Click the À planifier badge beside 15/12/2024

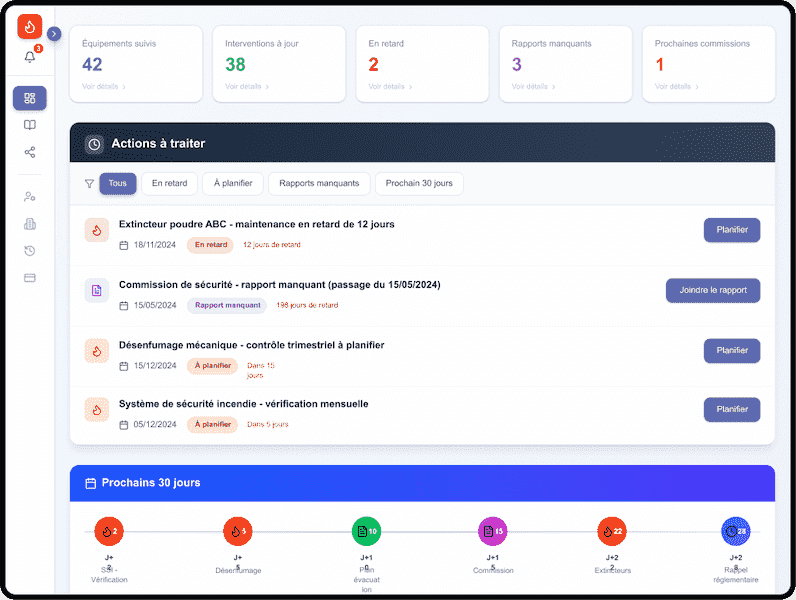[213, 365]
